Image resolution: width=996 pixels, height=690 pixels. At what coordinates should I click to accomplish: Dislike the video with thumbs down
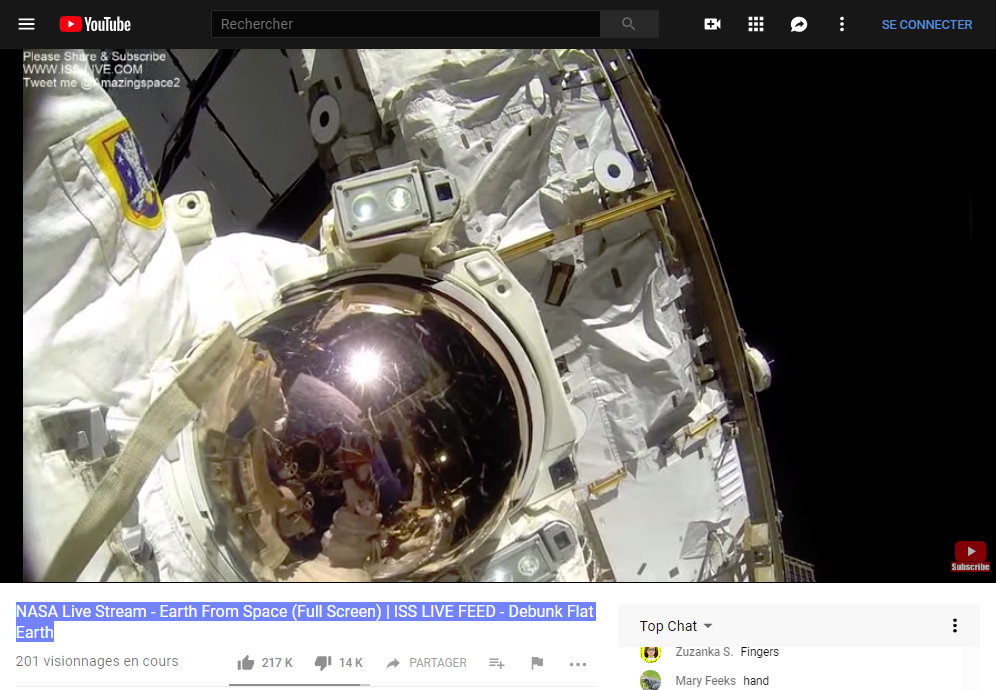[x=323, y=663]
